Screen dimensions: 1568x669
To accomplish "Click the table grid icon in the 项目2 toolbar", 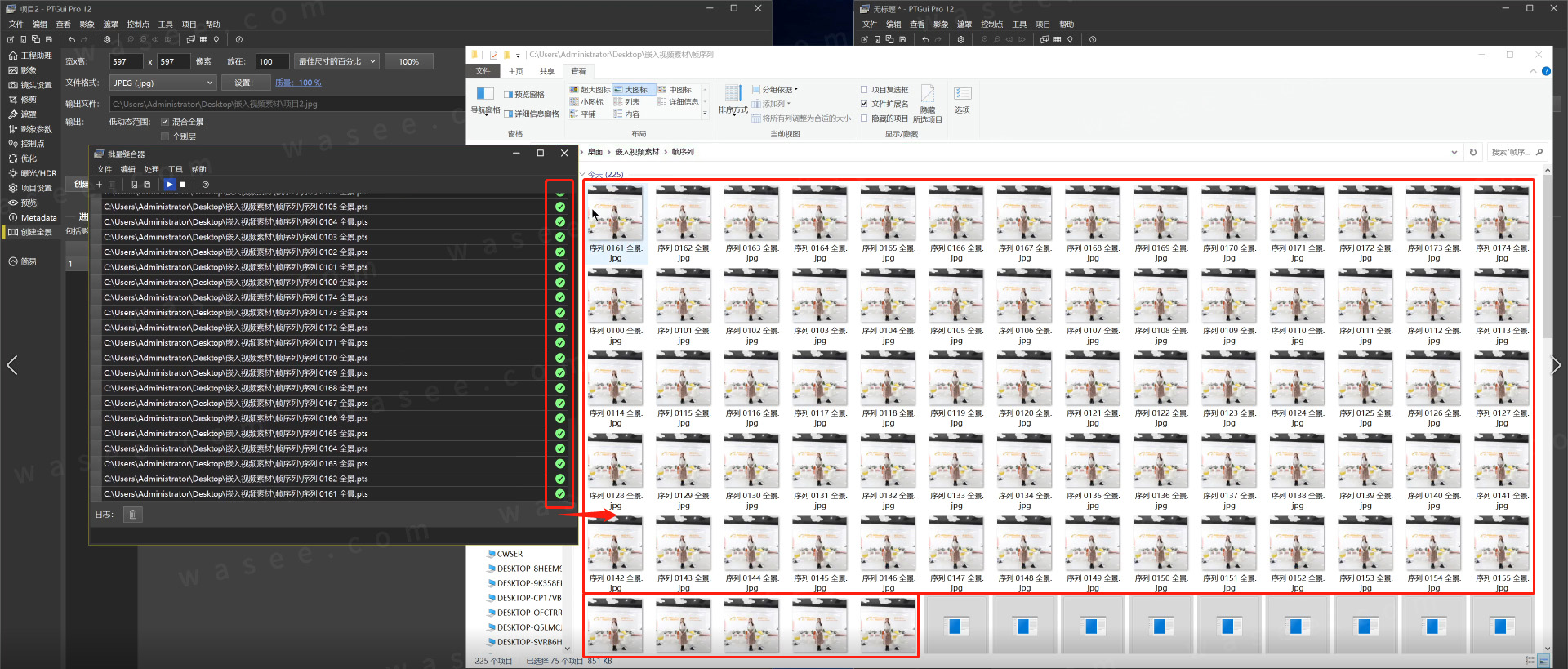I will (x=203, y=39).
